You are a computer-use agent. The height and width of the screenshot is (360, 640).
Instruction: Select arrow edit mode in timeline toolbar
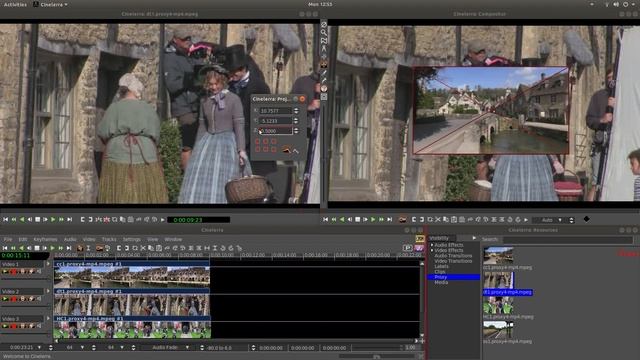tap(80, 248)
